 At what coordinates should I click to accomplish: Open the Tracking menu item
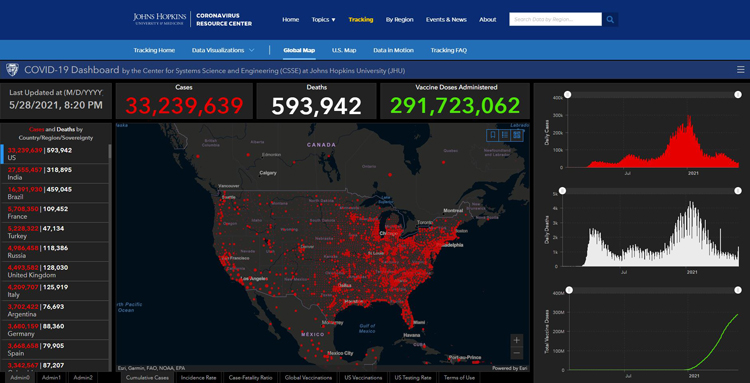(361, 20)
